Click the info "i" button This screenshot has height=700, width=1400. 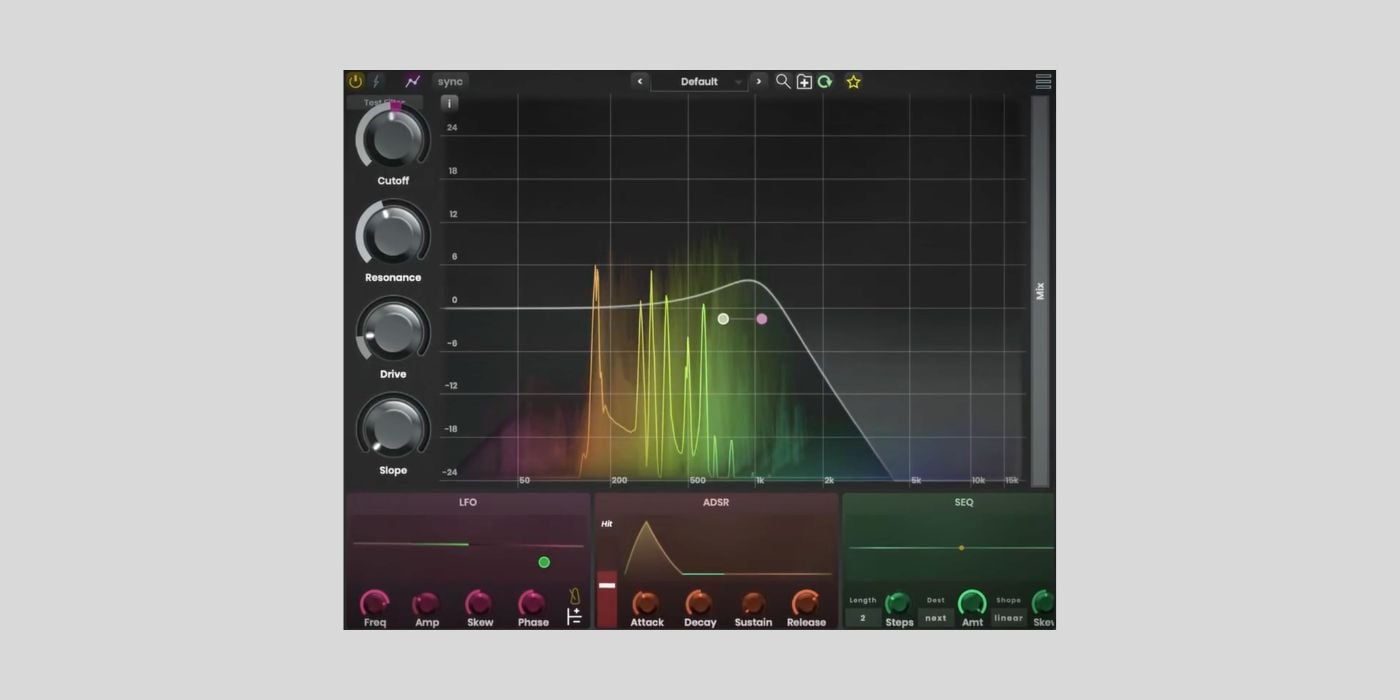(449, 103)
